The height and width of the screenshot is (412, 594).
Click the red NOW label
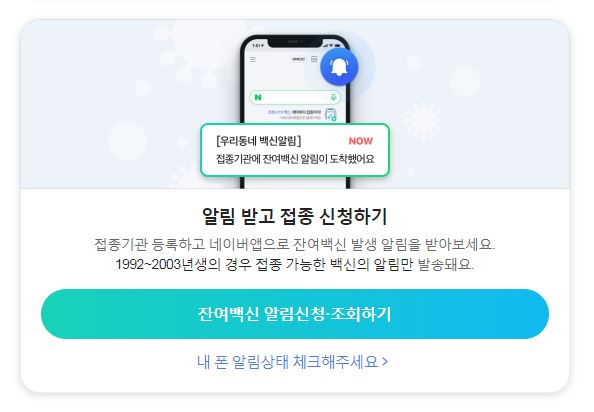tap(361, 141)
